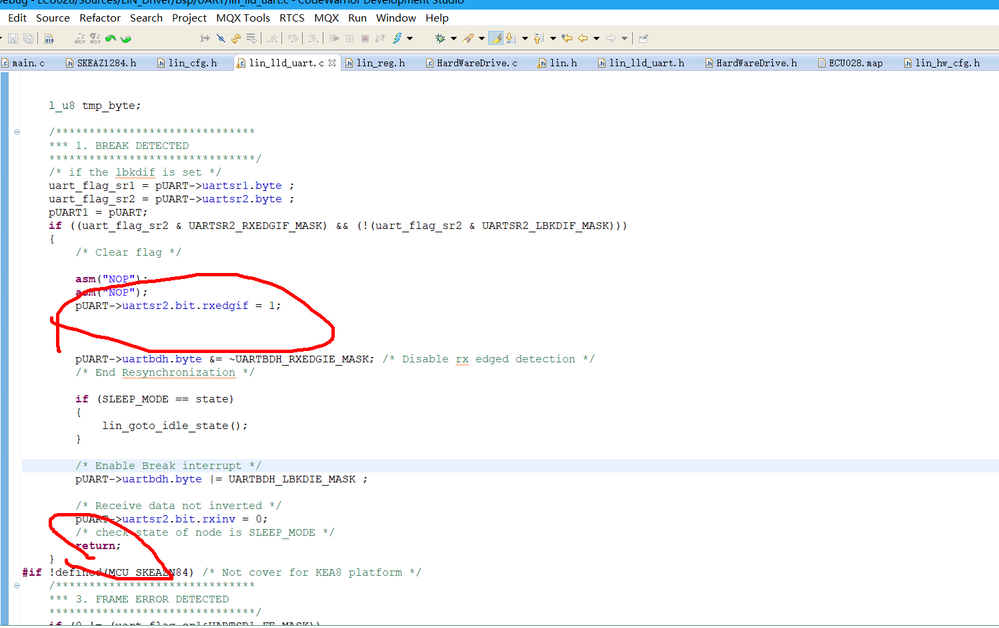Open the Edit menu
The width and height of the screenshot is (999, 628).
tap(17, 18)
